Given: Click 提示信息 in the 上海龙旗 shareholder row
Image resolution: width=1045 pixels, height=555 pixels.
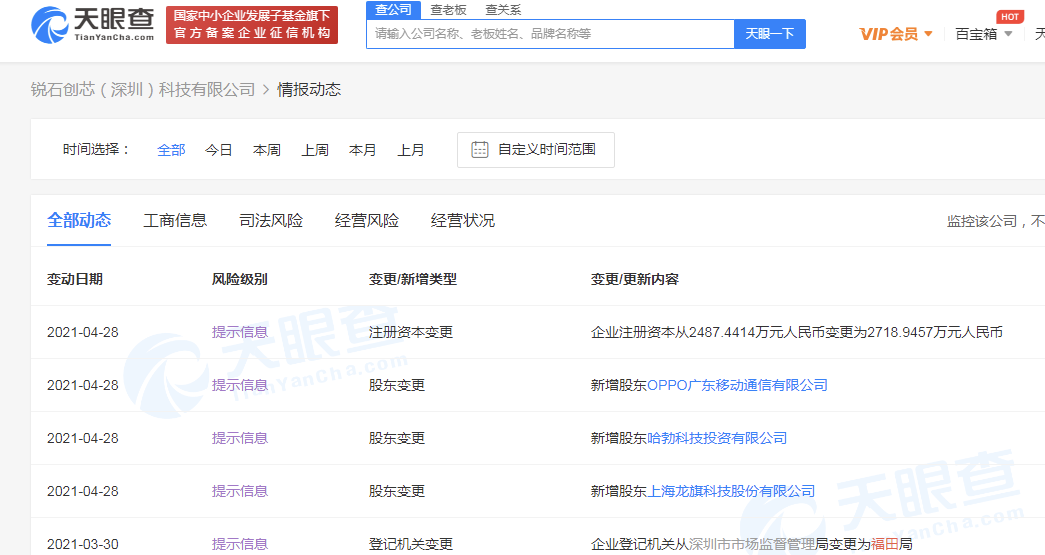Looking at the screenshot, I should click(x=240, y=491).
